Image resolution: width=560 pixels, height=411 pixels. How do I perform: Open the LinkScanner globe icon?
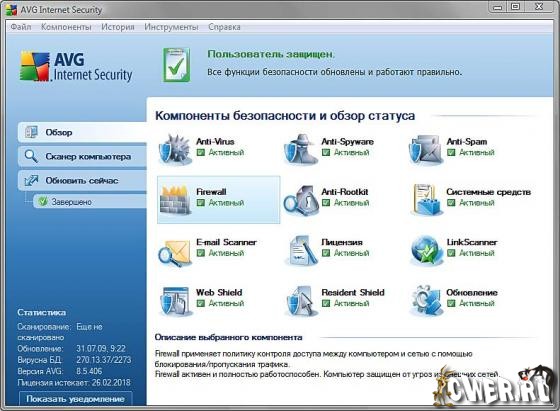coord(425,250)
